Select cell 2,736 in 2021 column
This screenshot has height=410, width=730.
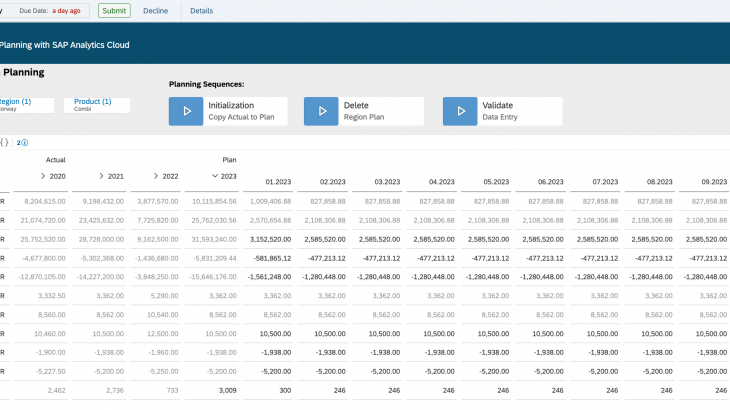[115, 390]
